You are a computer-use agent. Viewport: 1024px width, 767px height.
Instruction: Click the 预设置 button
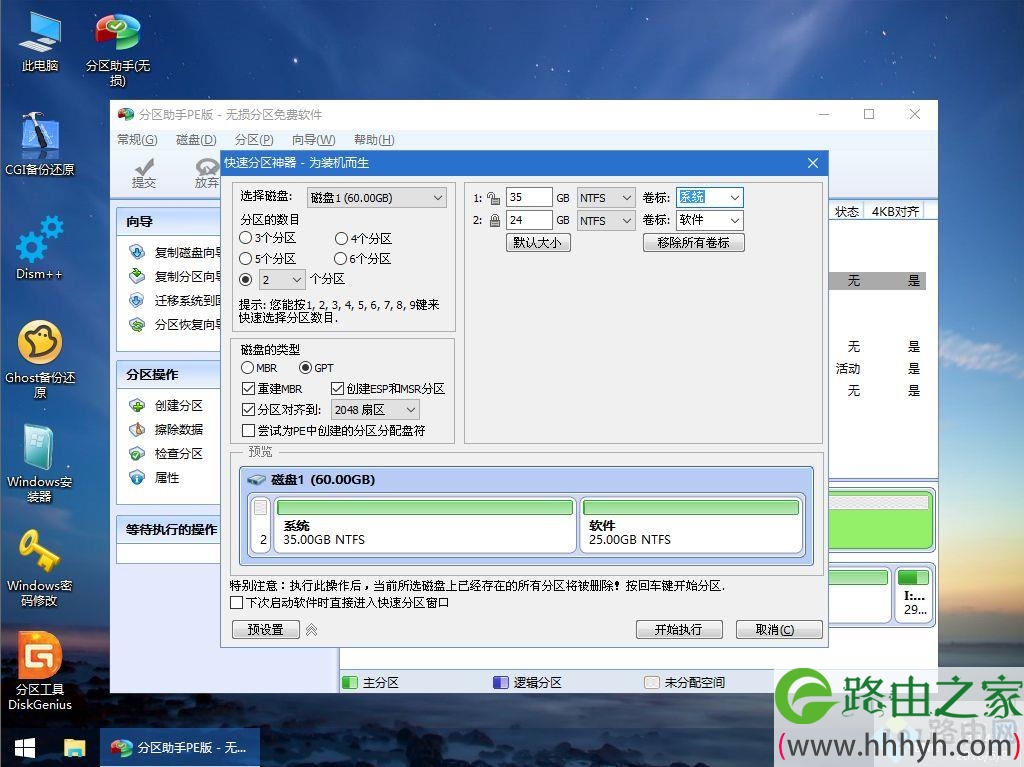(266, 630)
